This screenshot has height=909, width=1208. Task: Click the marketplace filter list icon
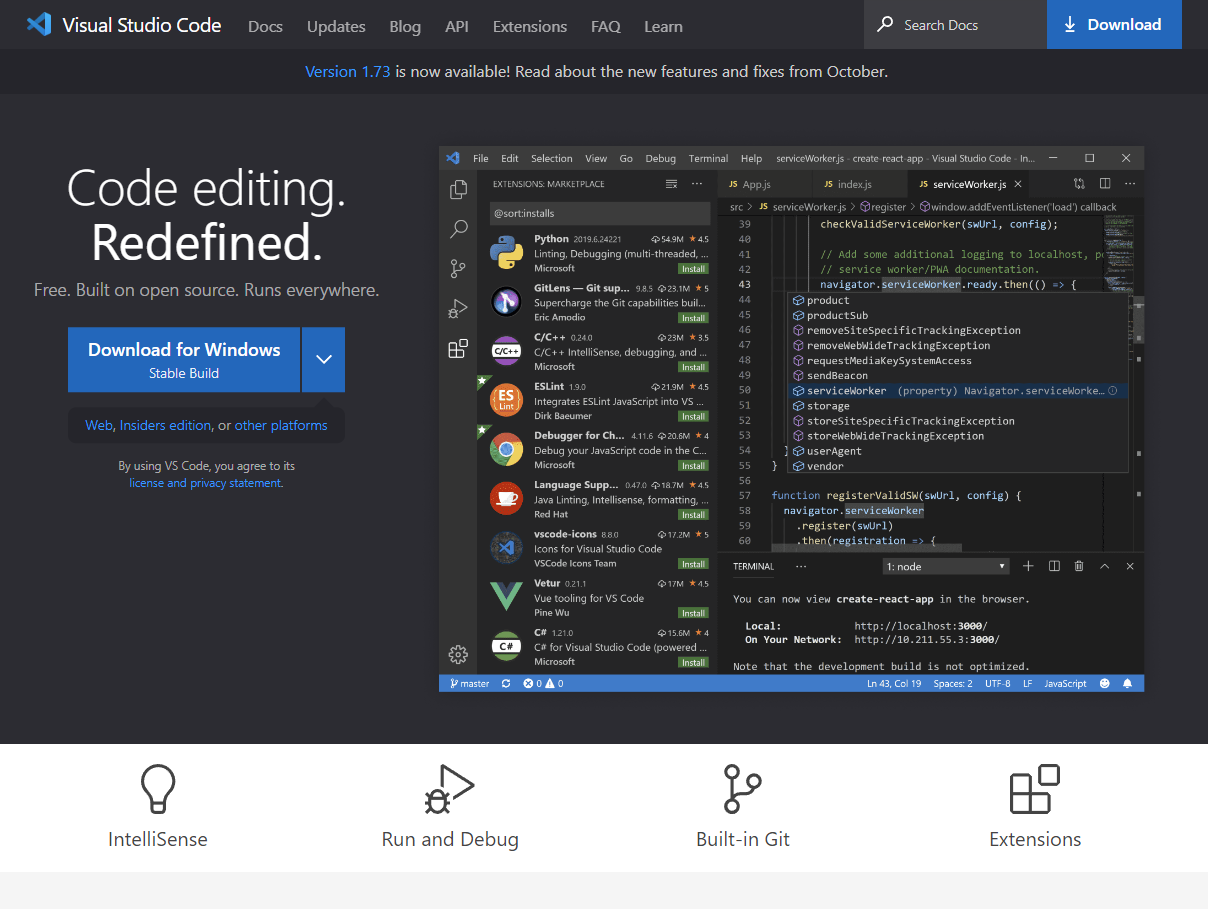[x=672, y=184]
